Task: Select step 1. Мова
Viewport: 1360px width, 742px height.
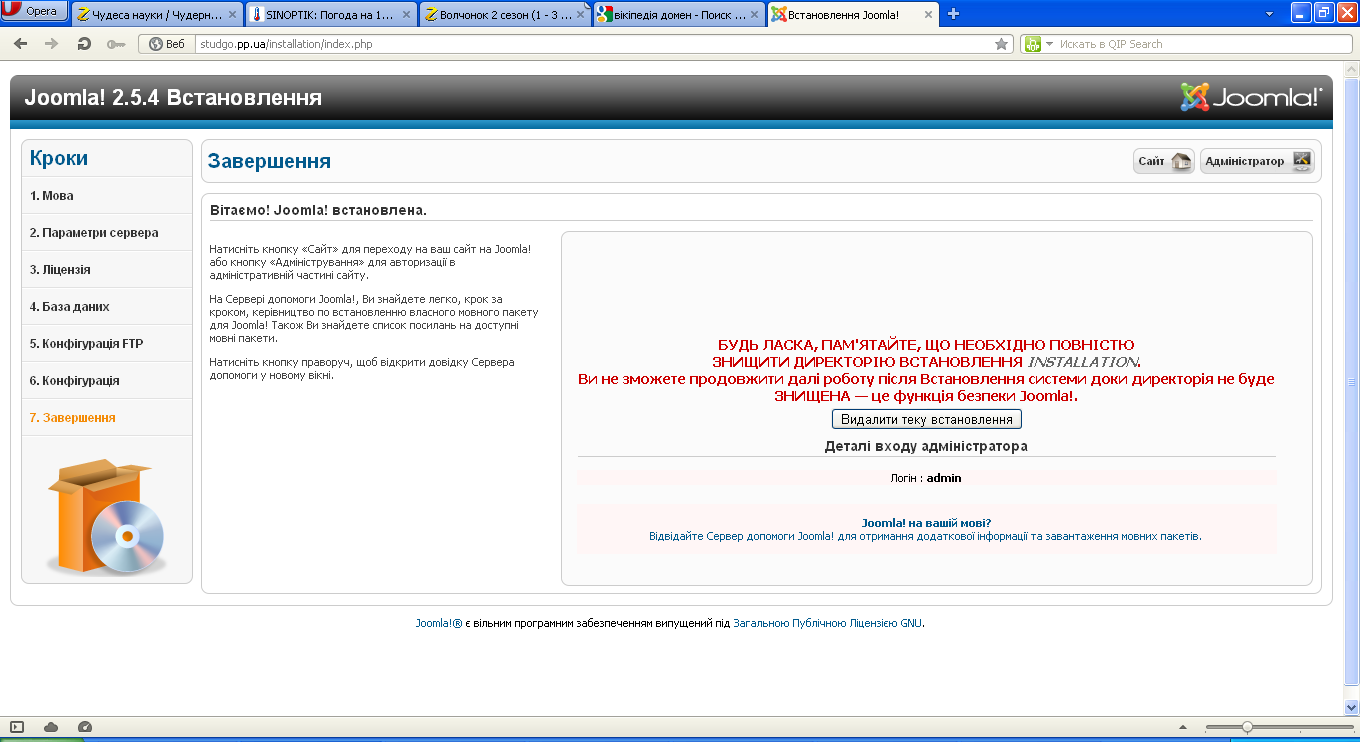Action: click(x=107, y=196)
